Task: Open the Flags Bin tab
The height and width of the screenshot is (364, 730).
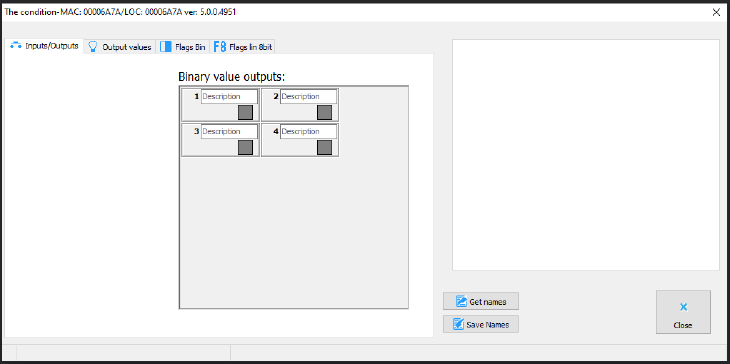Action: tap(183, 47)
